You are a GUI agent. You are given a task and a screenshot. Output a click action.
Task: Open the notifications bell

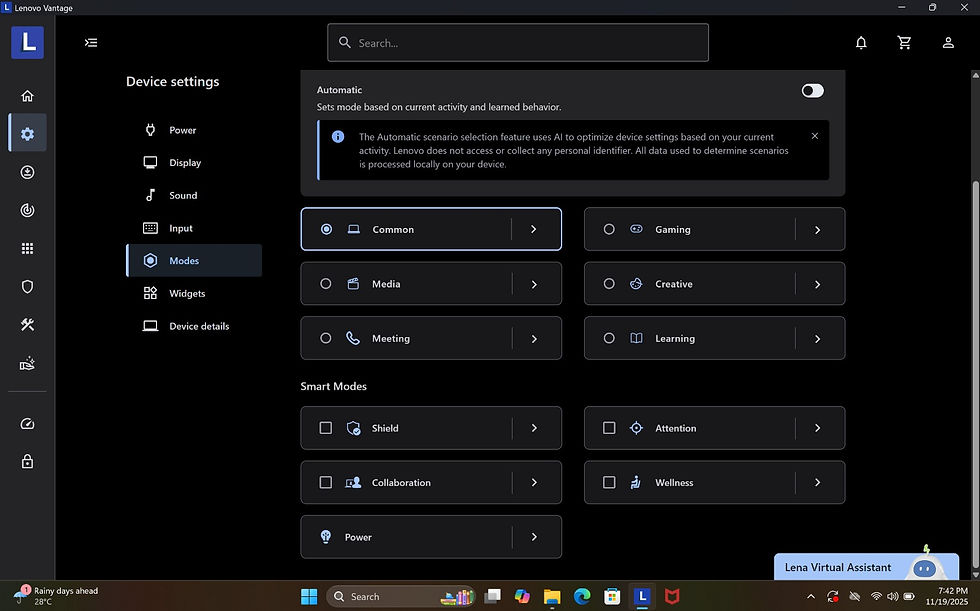pos(861,42)
